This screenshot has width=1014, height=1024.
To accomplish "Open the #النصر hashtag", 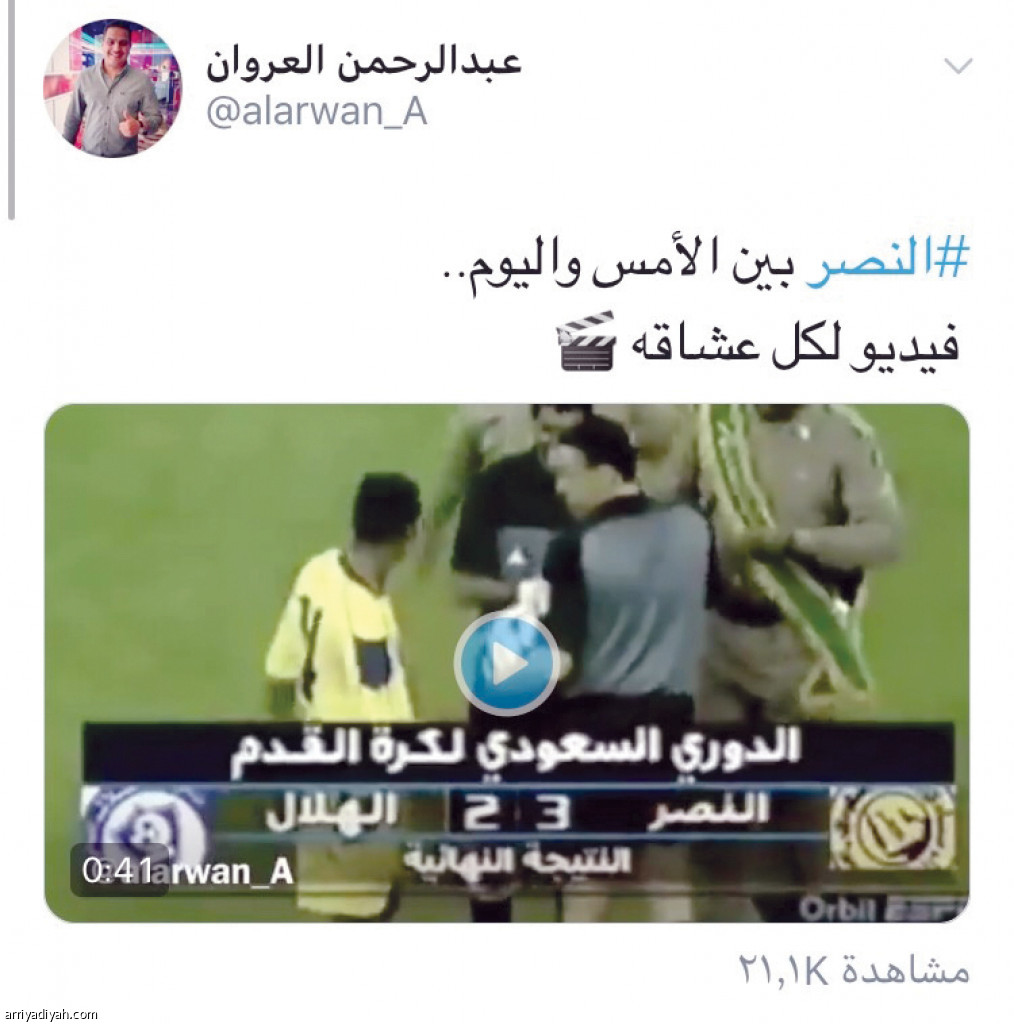I will coord(888,261).
